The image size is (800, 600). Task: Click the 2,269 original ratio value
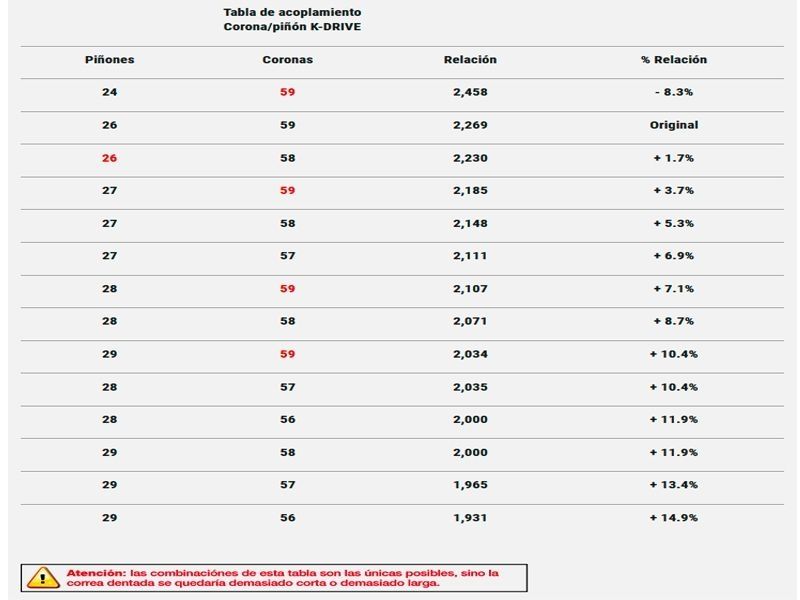pos(470,126)
